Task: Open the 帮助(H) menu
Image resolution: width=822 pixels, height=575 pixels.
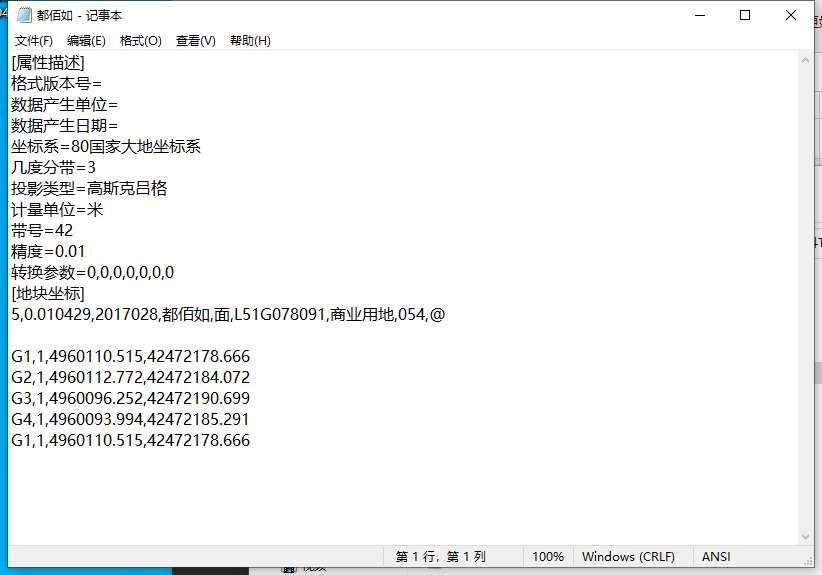Action: pyautogui.click(x=250, y=41)
